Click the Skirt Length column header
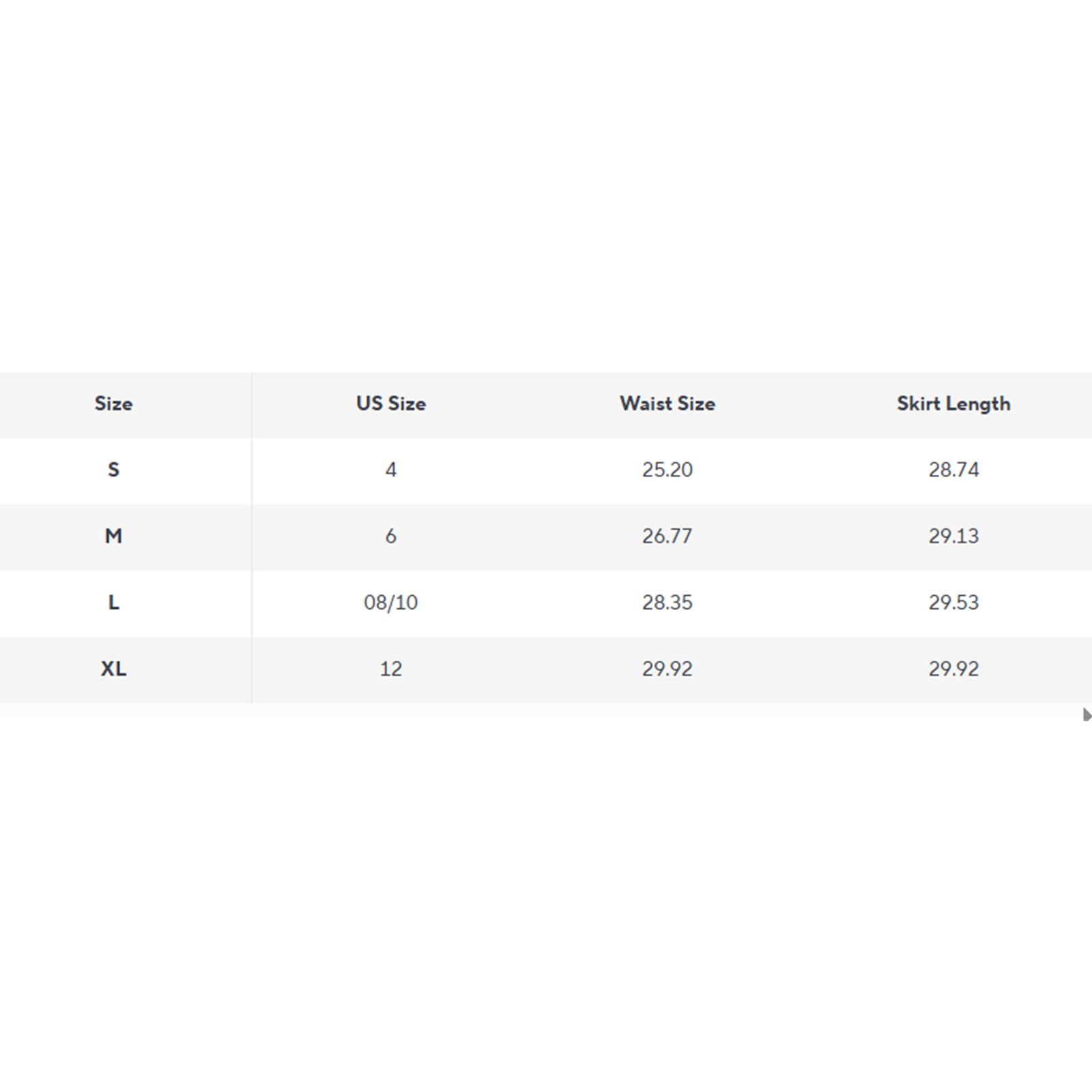 pyautogui.click(x=953, y=403)
